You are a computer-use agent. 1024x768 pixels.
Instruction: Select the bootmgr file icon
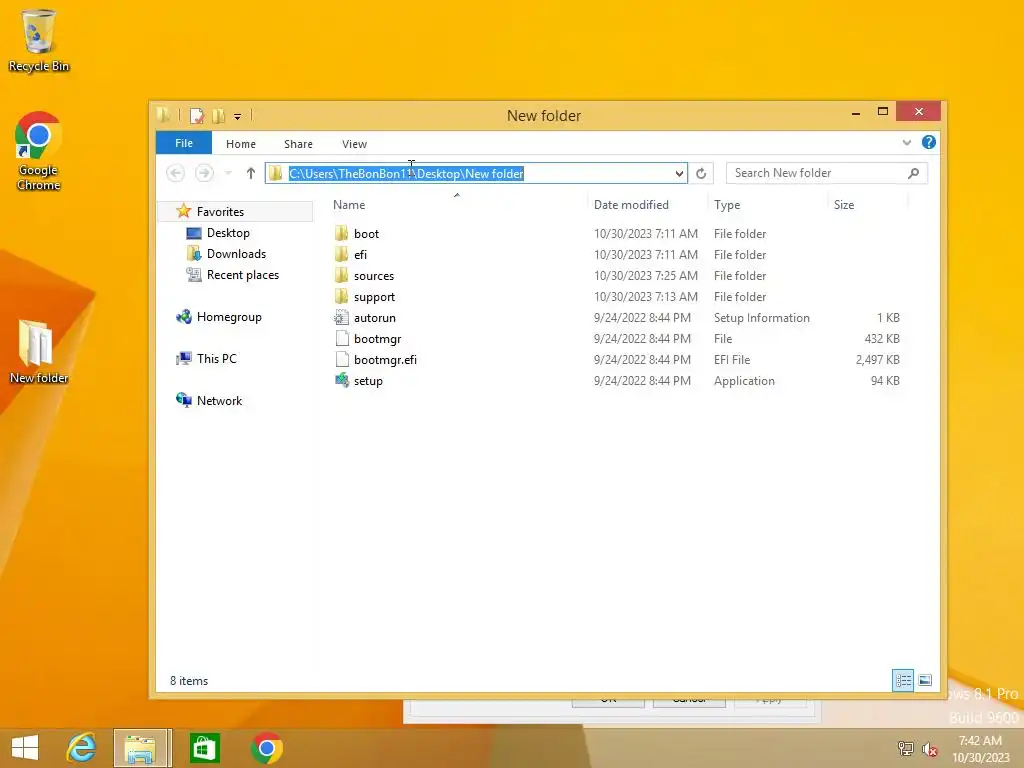click(342, 338)
